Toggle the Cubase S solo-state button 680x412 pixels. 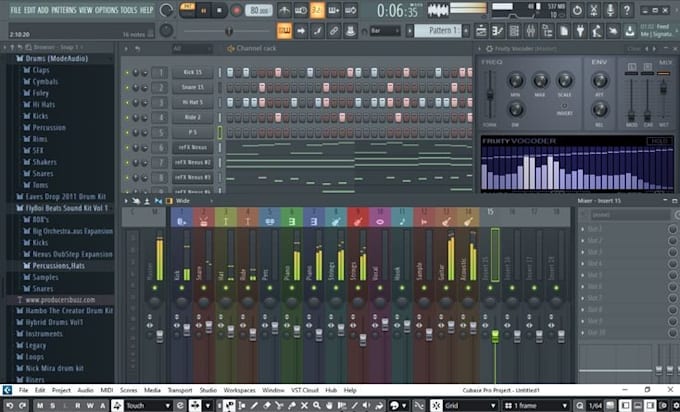(x=52, y=405)
